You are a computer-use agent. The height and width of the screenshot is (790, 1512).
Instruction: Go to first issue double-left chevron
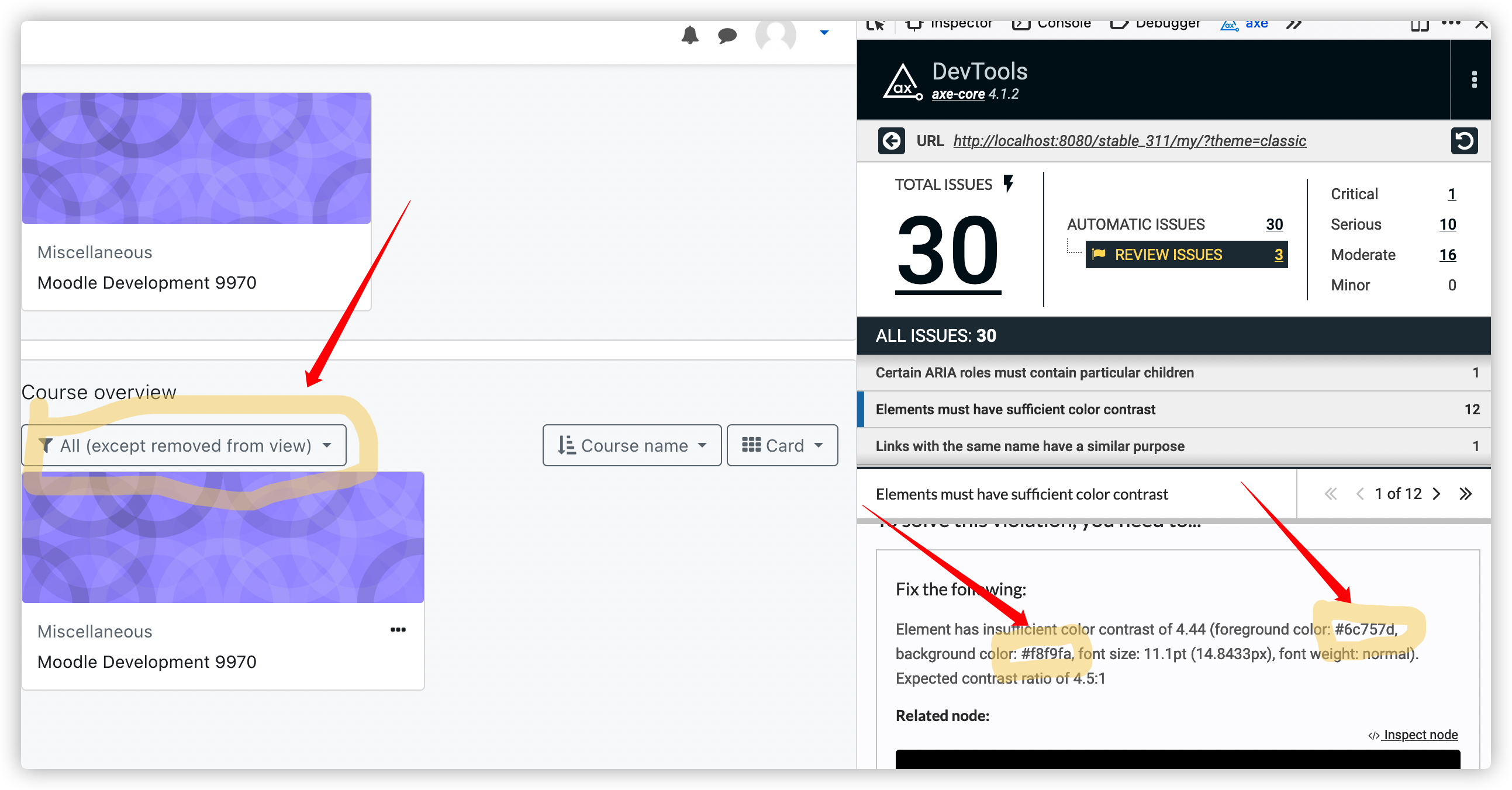[x=1331, y=494]
